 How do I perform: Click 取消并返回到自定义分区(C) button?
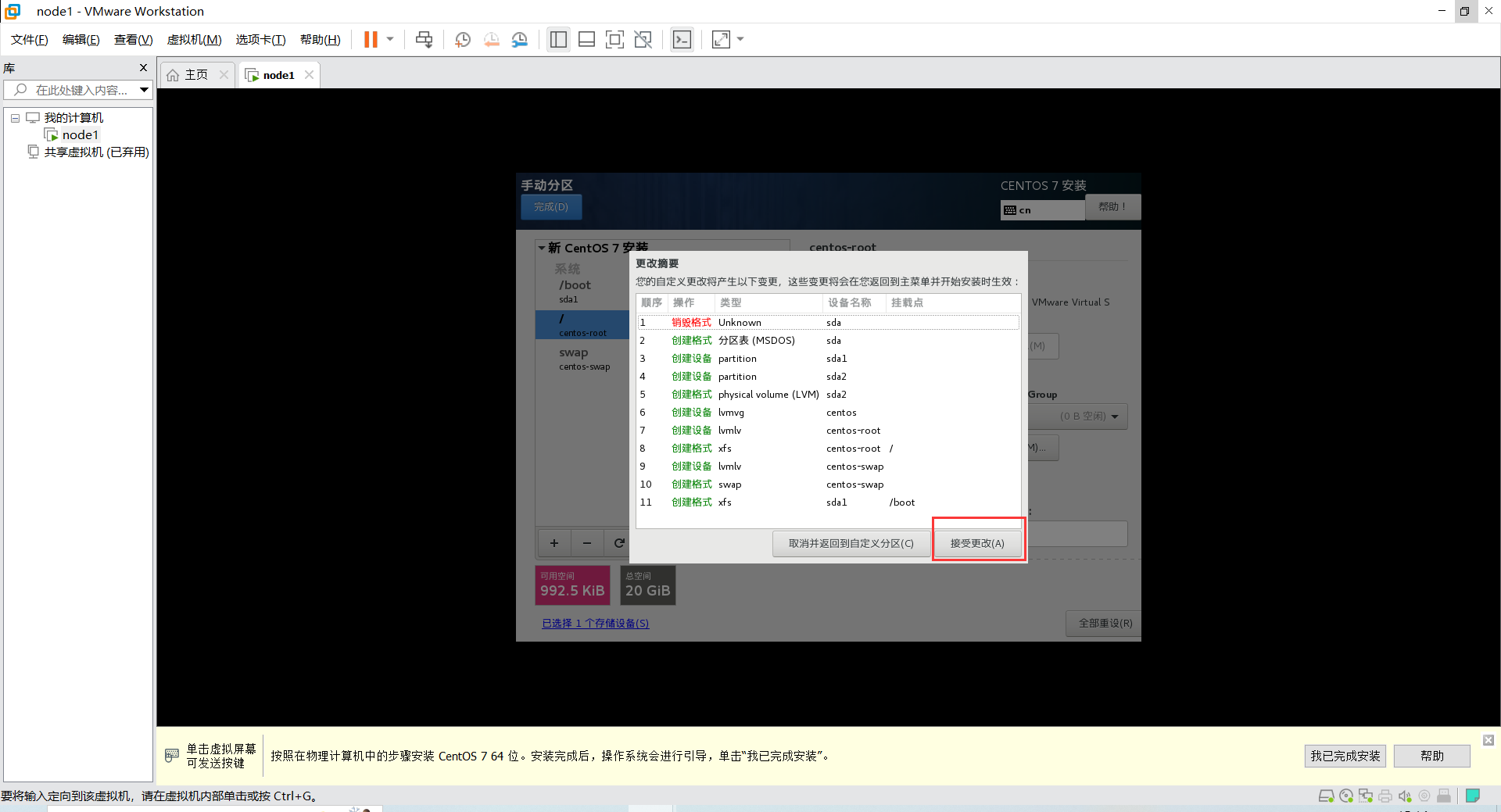[851, 543]
